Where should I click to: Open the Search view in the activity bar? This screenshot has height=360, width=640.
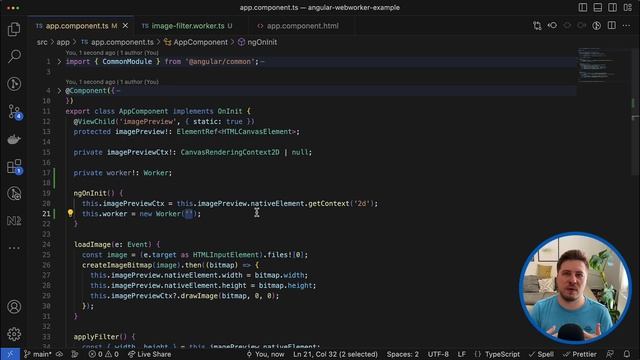[14, 56]
